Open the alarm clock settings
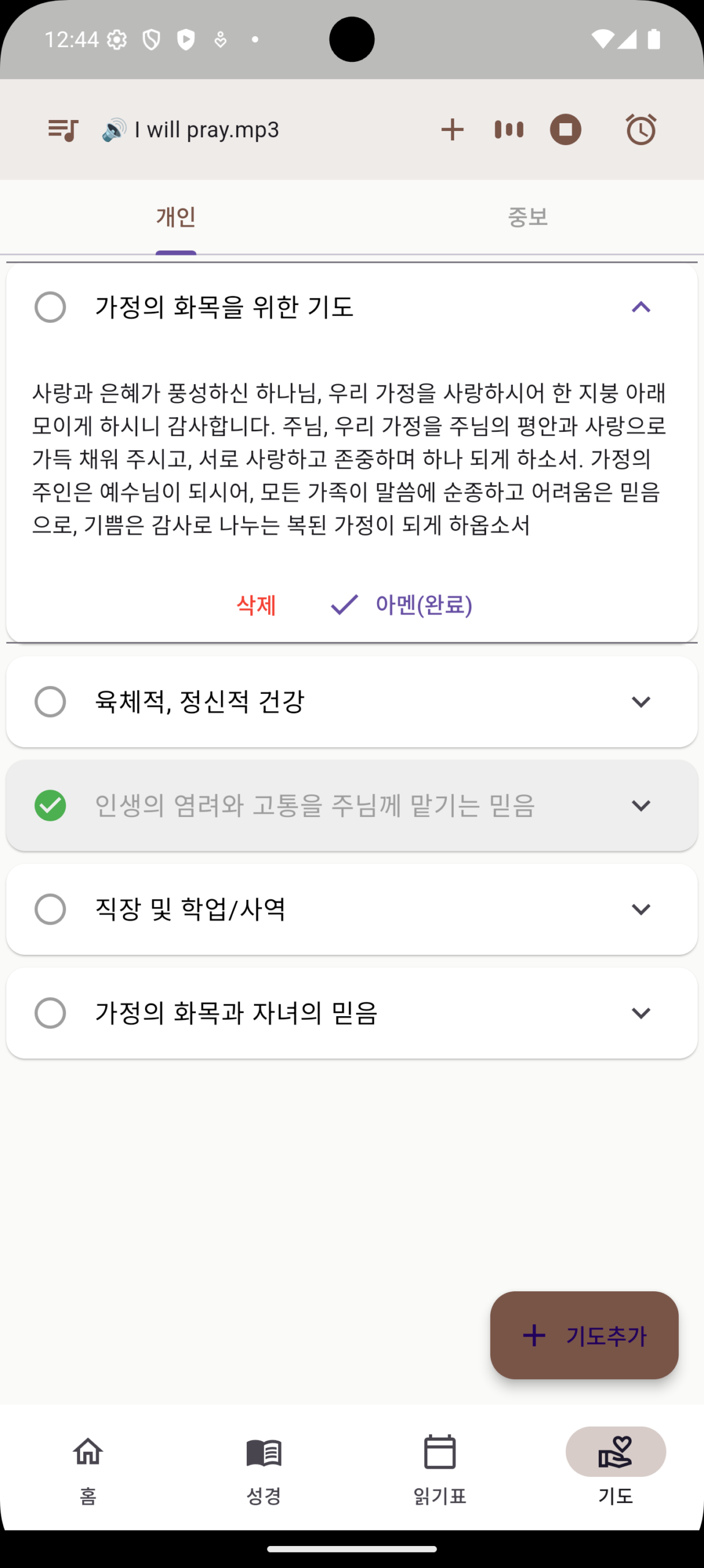Screen dimensions: 704x1568 click(x=640, y=130)
